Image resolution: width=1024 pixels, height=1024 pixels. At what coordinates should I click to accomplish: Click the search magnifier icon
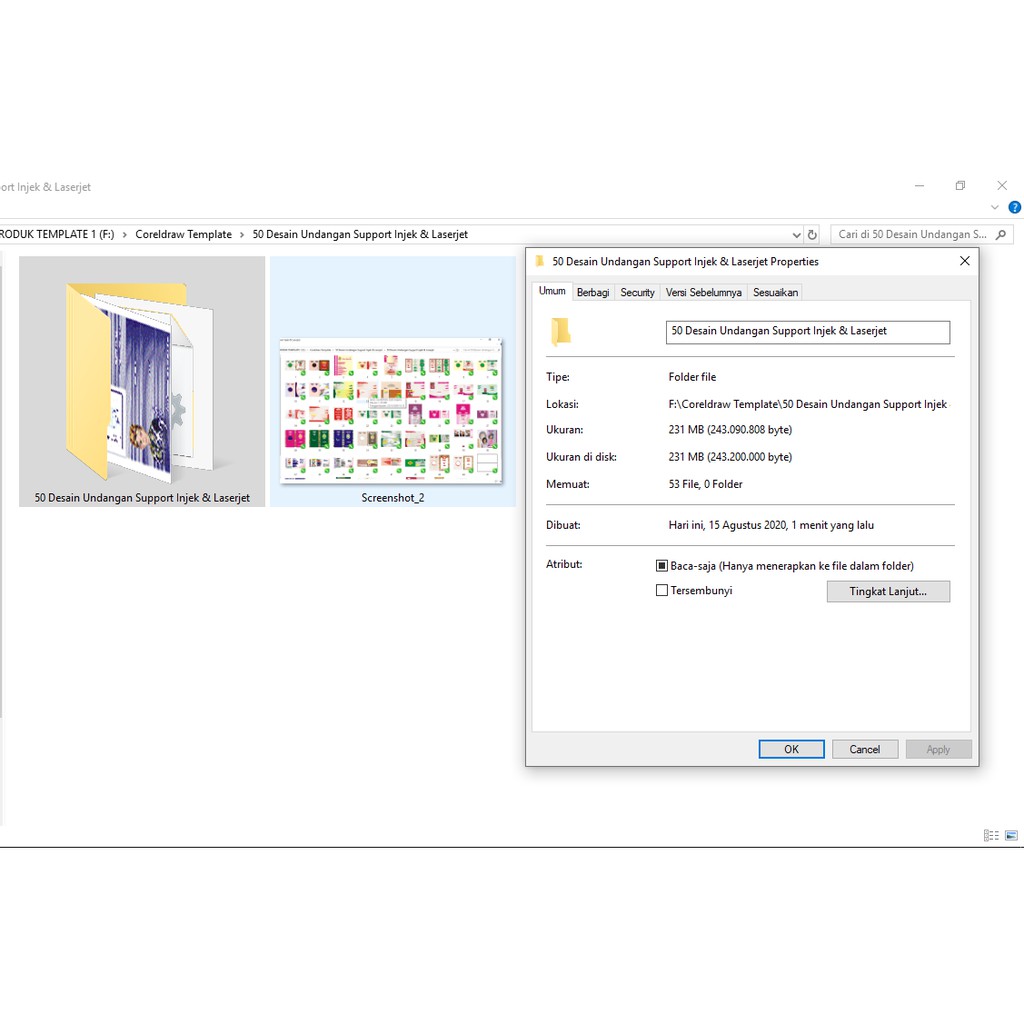pos(1001,235)
